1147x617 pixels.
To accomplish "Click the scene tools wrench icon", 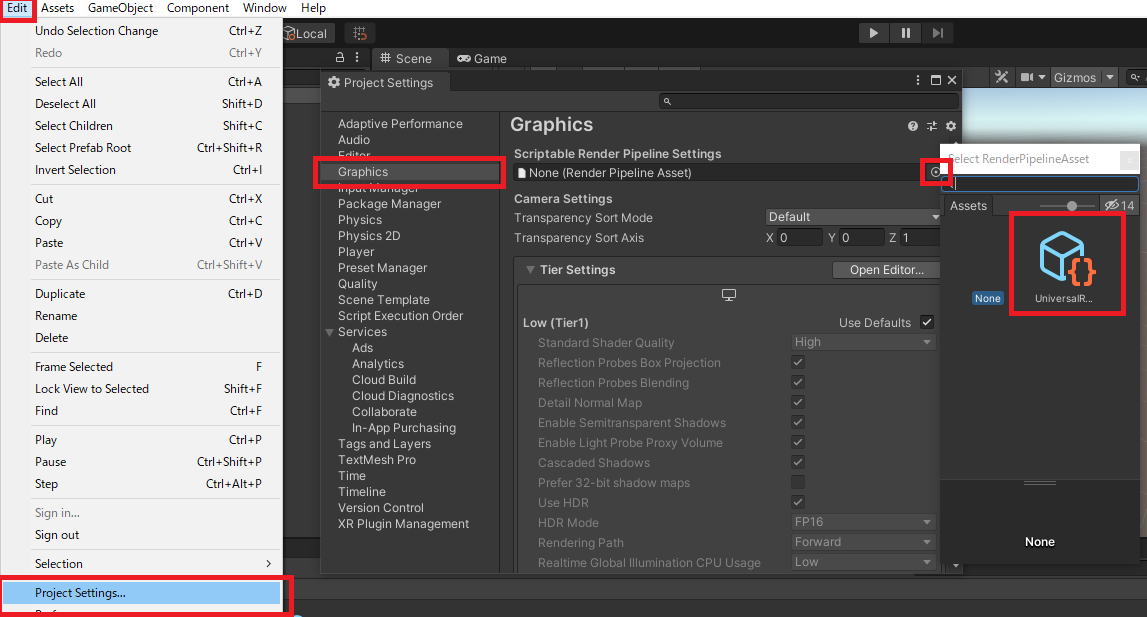I will [1001, 77].
